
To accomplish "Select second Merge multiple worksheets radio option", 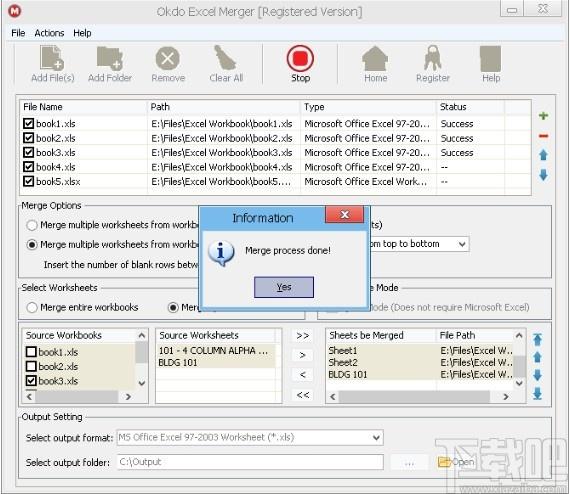I will [x=32, y=245].
